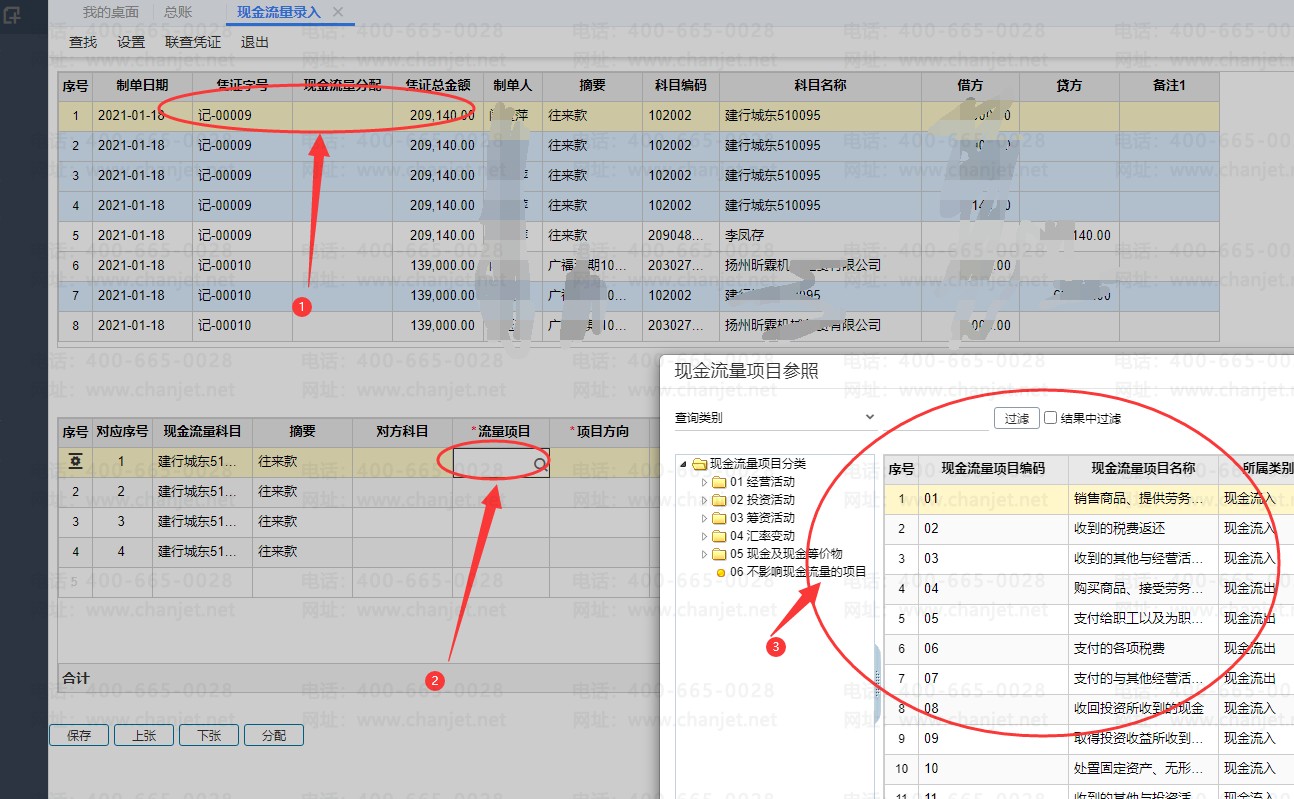Click the dialog's vertical splitter handle
The image size is (1294, 799).
pyautogui.click(x=877, y=685)
